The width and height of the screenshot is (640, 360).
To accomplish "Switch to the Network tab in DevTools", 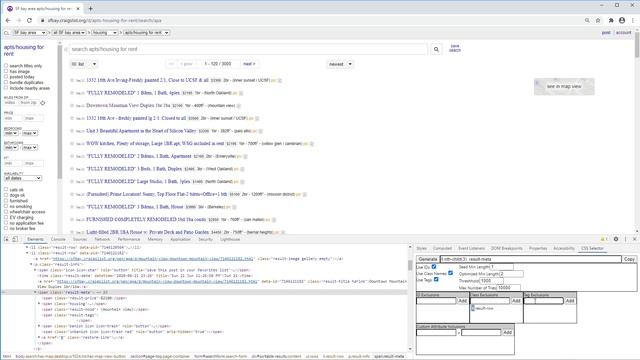I will coord(102,239).
